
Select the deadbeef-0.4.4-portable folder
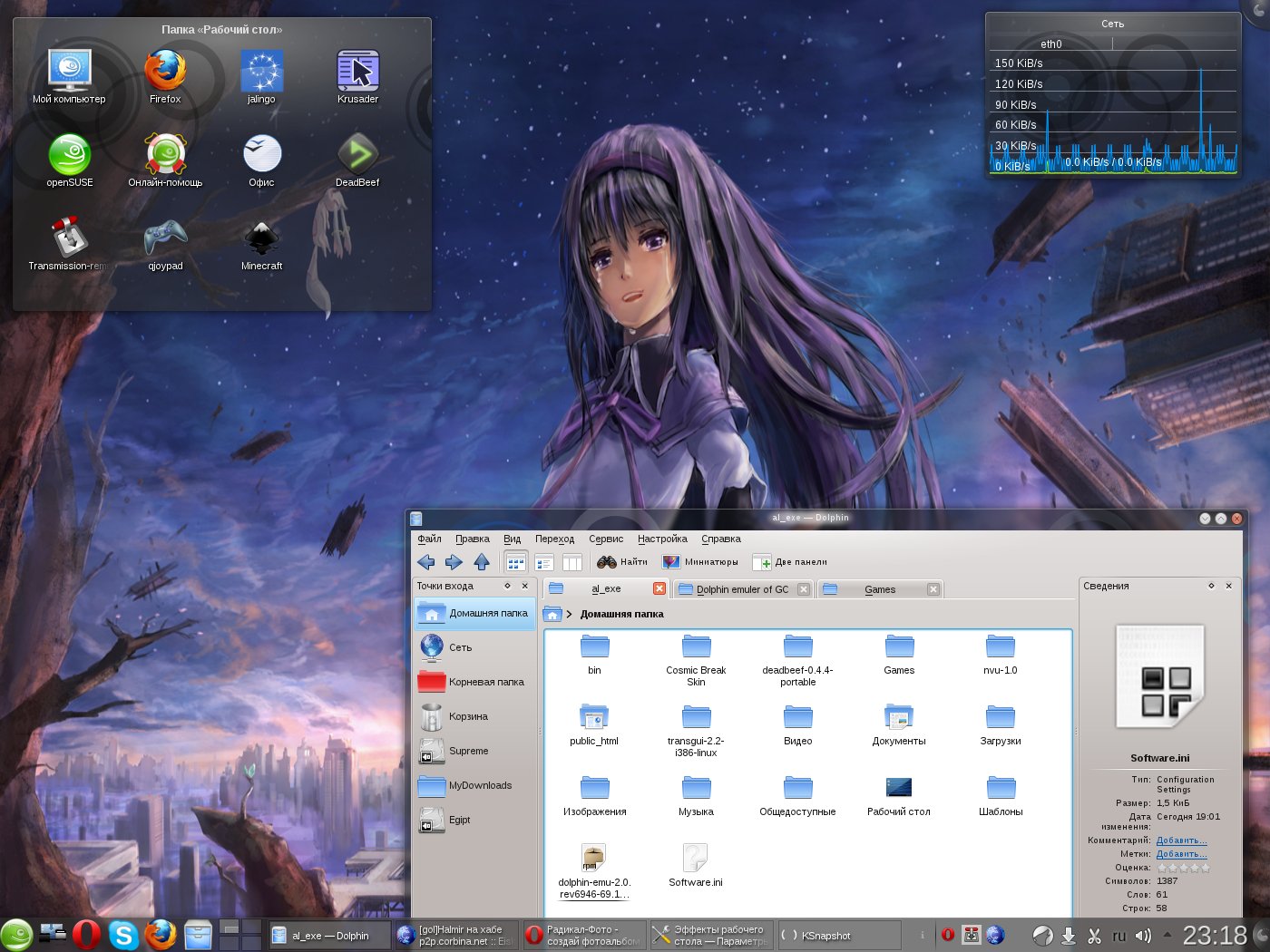797,660
